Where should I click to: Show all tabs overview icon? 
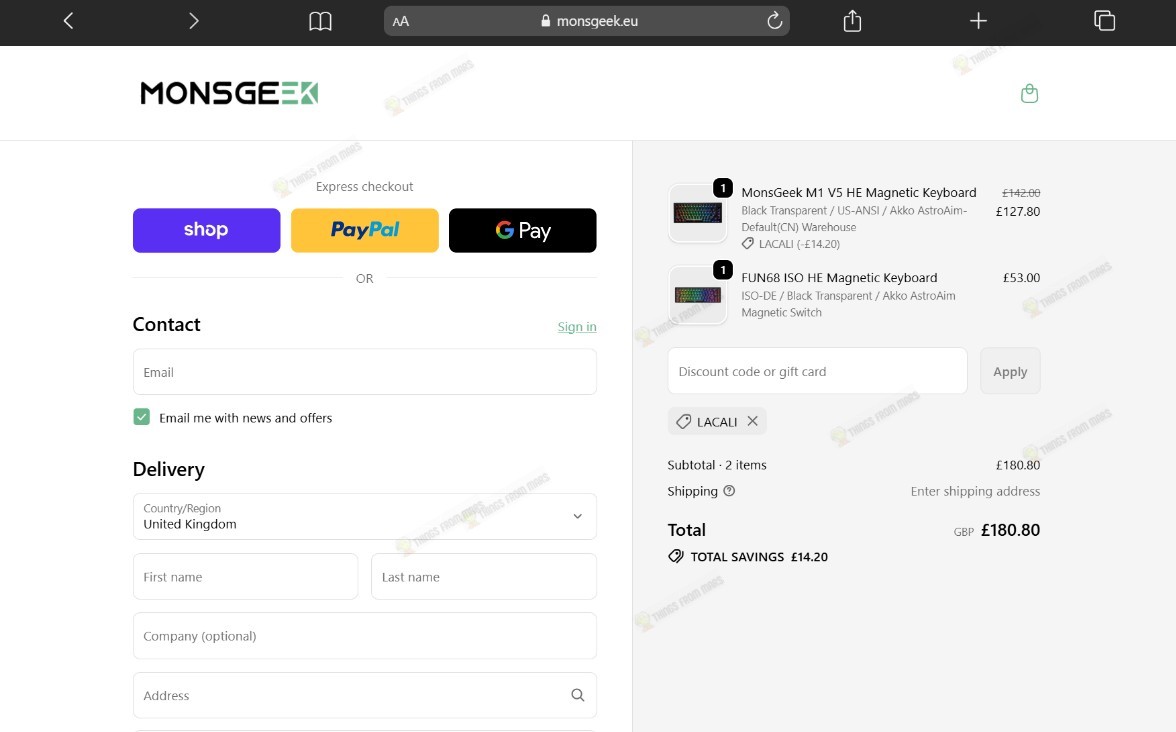(1104, 21)
